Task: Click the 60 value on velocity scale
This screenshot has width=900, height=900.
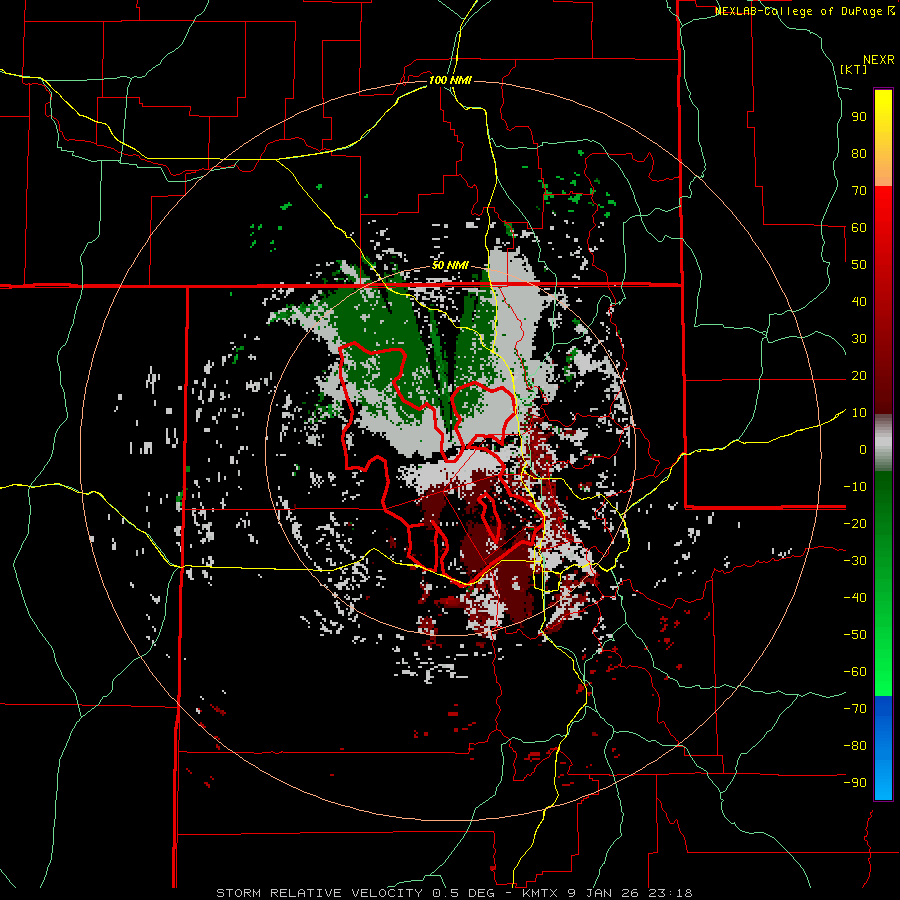Action: click(859, 227)
